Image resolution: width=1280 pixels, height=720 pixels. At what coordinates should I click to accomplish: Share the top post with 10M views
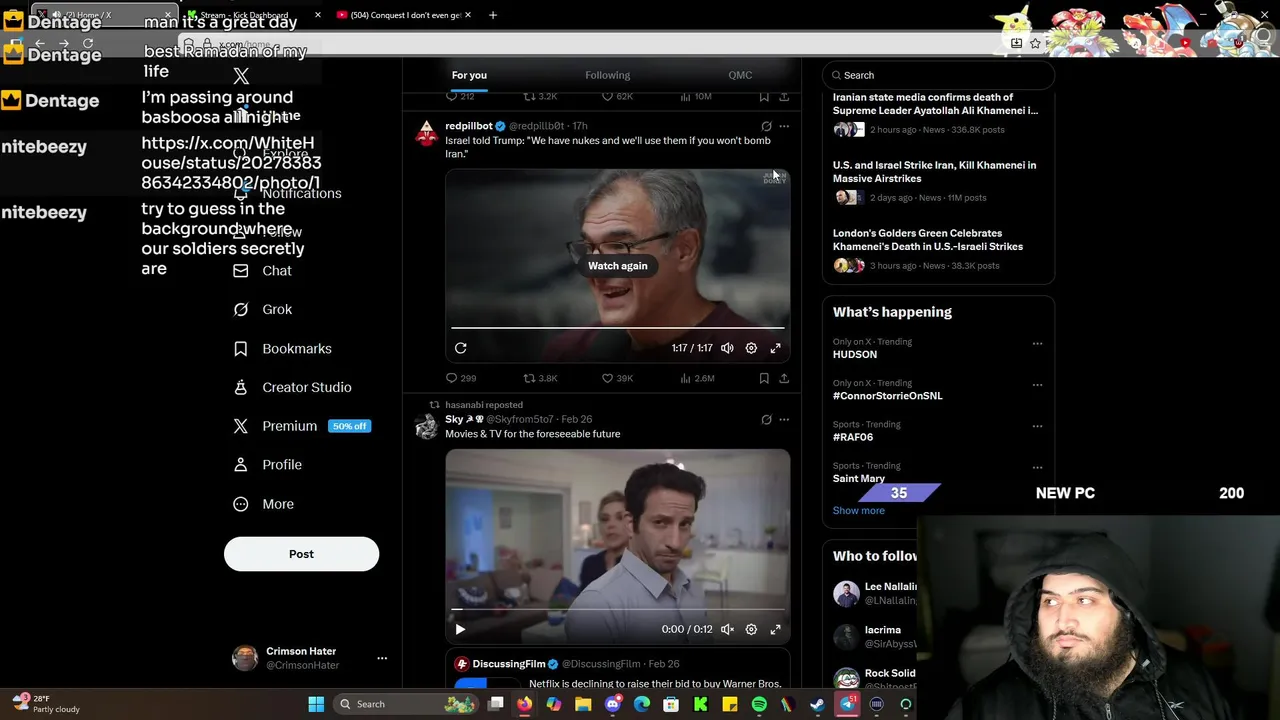coord(784,97)
